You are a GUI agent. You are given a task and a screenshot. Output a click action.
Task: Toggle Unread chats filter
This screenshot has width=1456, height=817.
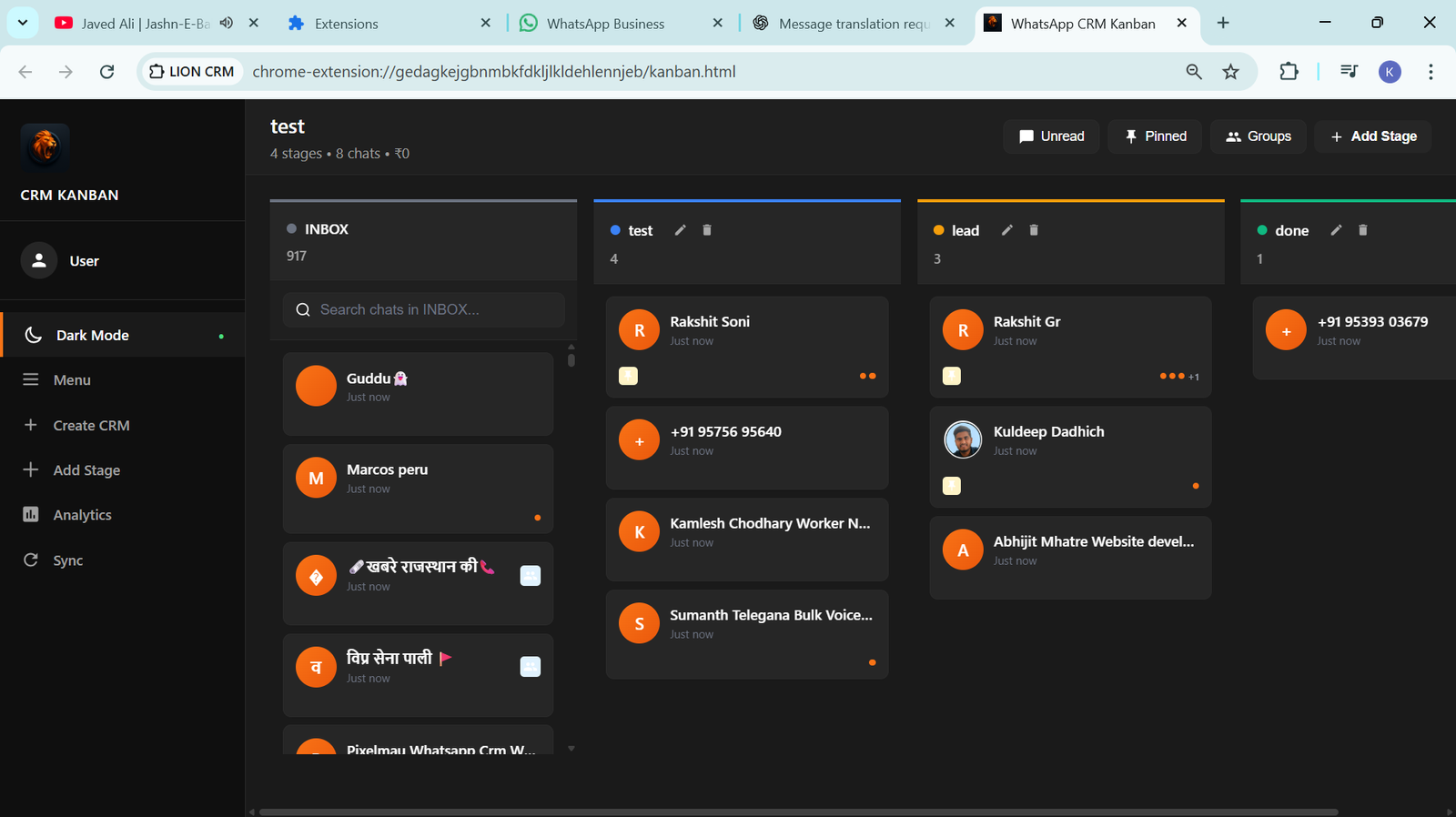point(1051,136)
